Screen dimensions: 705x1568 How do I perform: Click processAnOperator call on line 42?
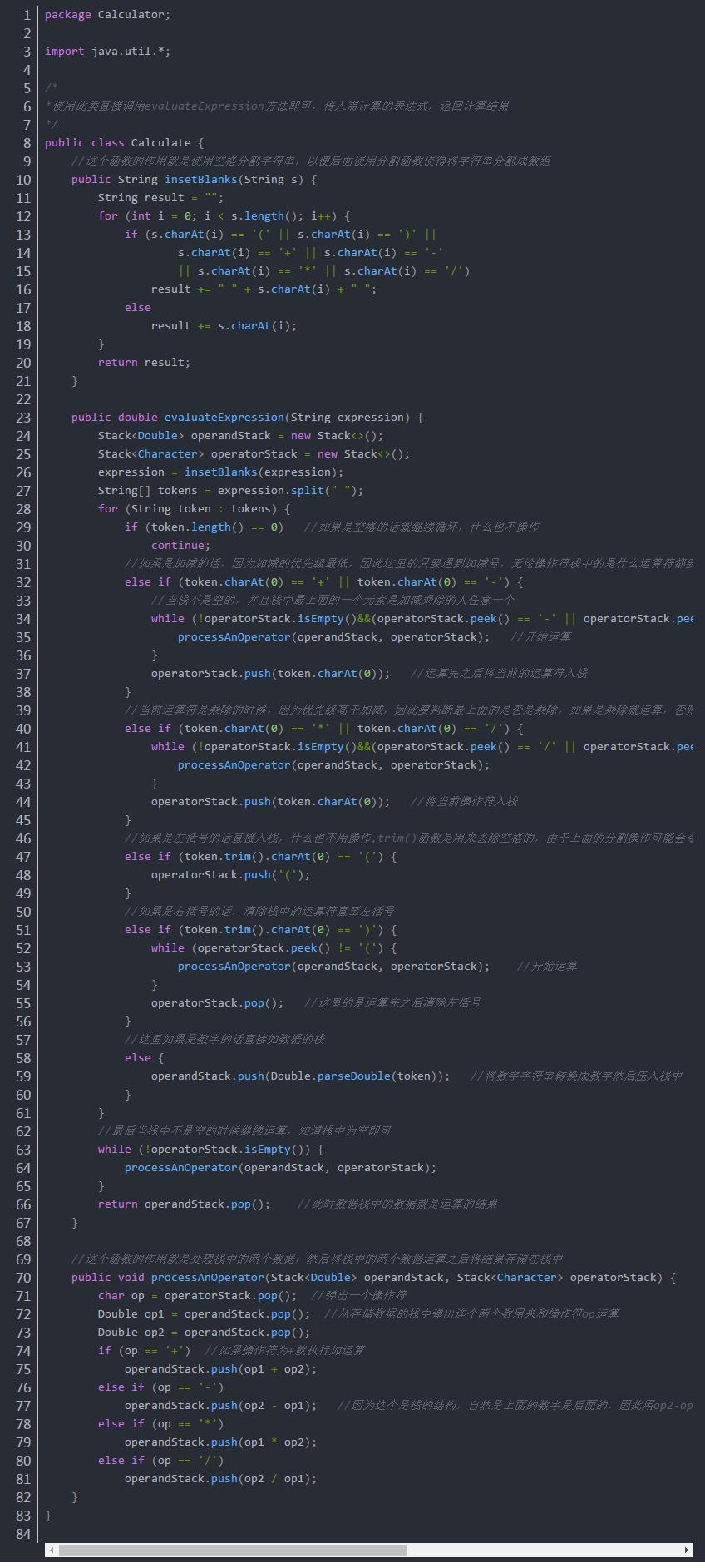334,764
